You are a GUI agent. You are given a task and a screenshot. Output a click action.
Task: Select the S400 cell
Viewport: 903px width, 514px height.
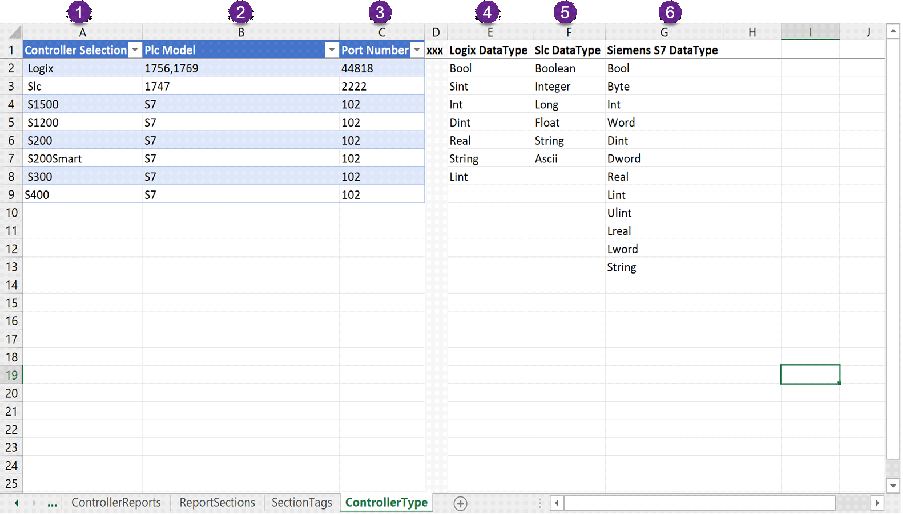tap(82, 195)
